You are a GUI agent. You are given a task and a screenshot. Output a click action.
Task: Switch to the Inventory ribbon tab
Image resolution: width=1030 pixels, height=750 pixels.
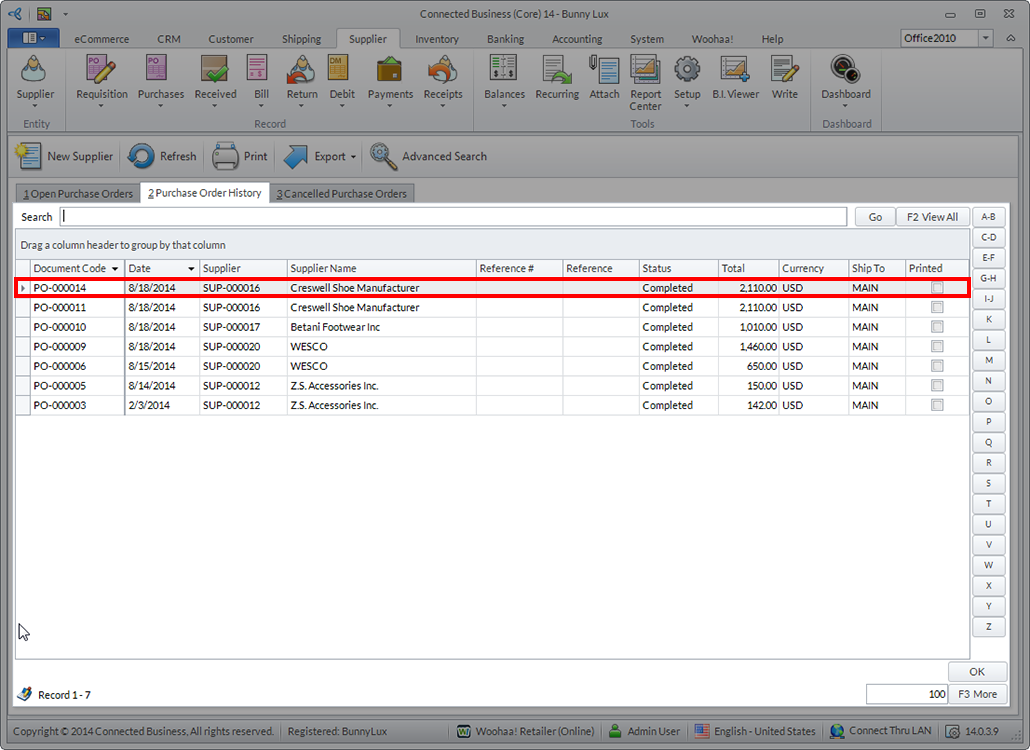click(x=437, y=39)
